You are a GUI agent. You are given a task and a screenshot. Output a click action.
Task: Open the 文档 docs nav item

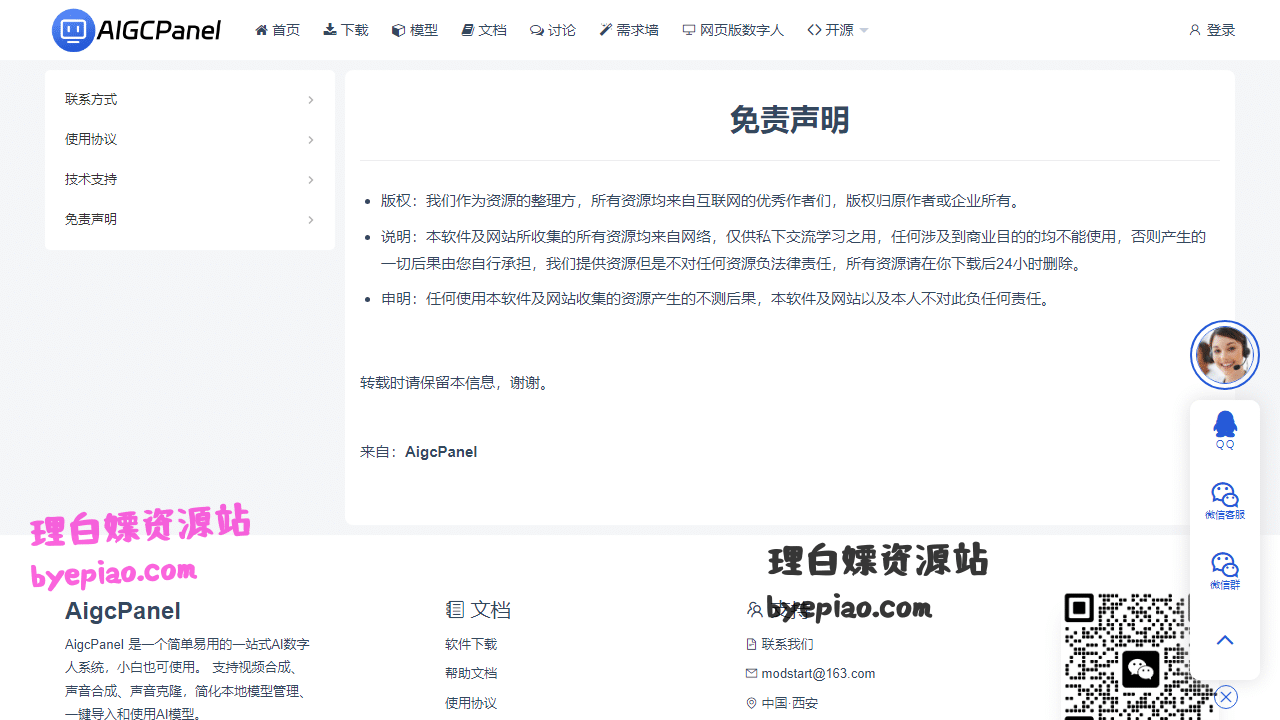[x=484, y=30]
